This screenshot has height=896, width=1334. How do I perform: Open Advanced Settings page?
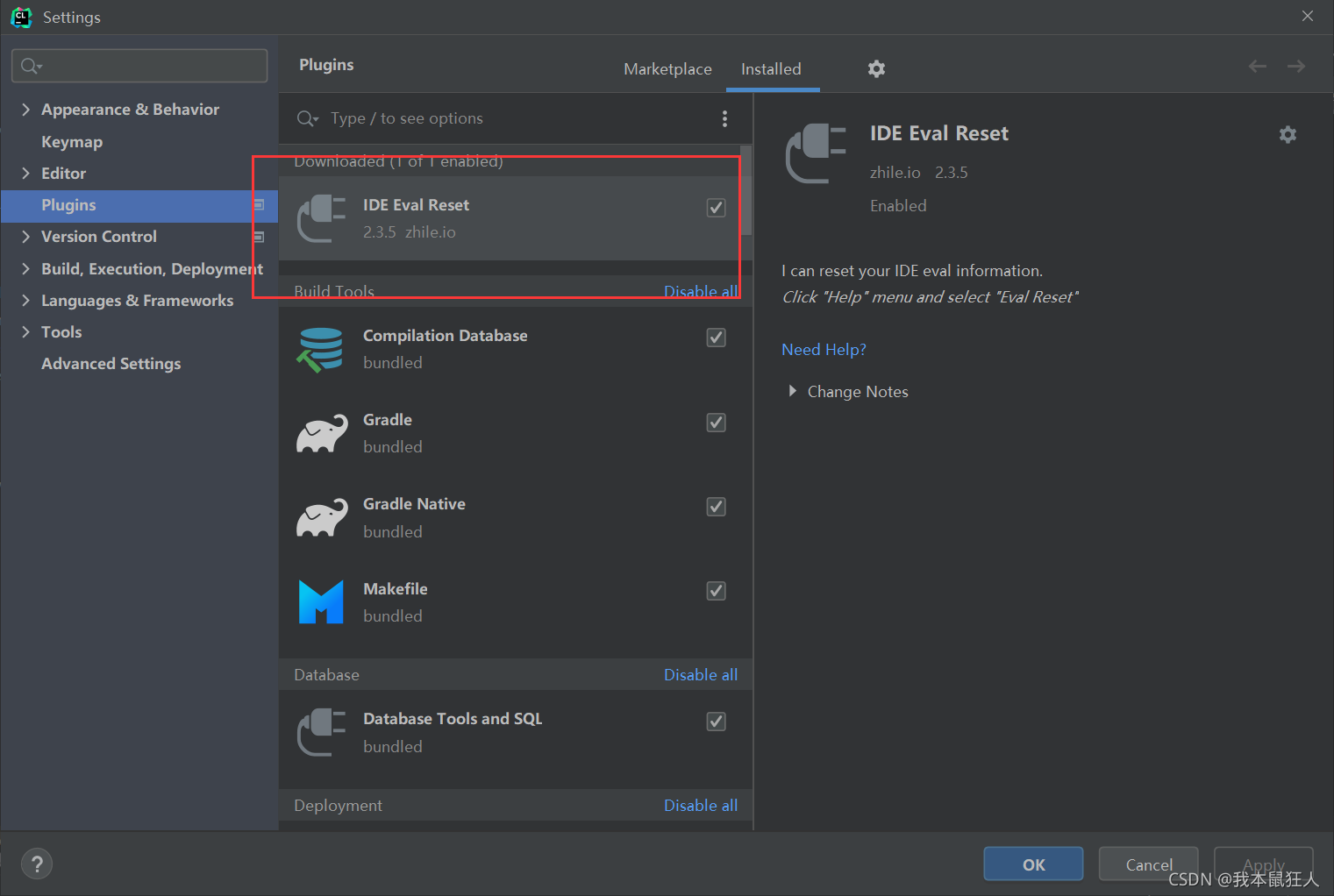click(111, 364)
